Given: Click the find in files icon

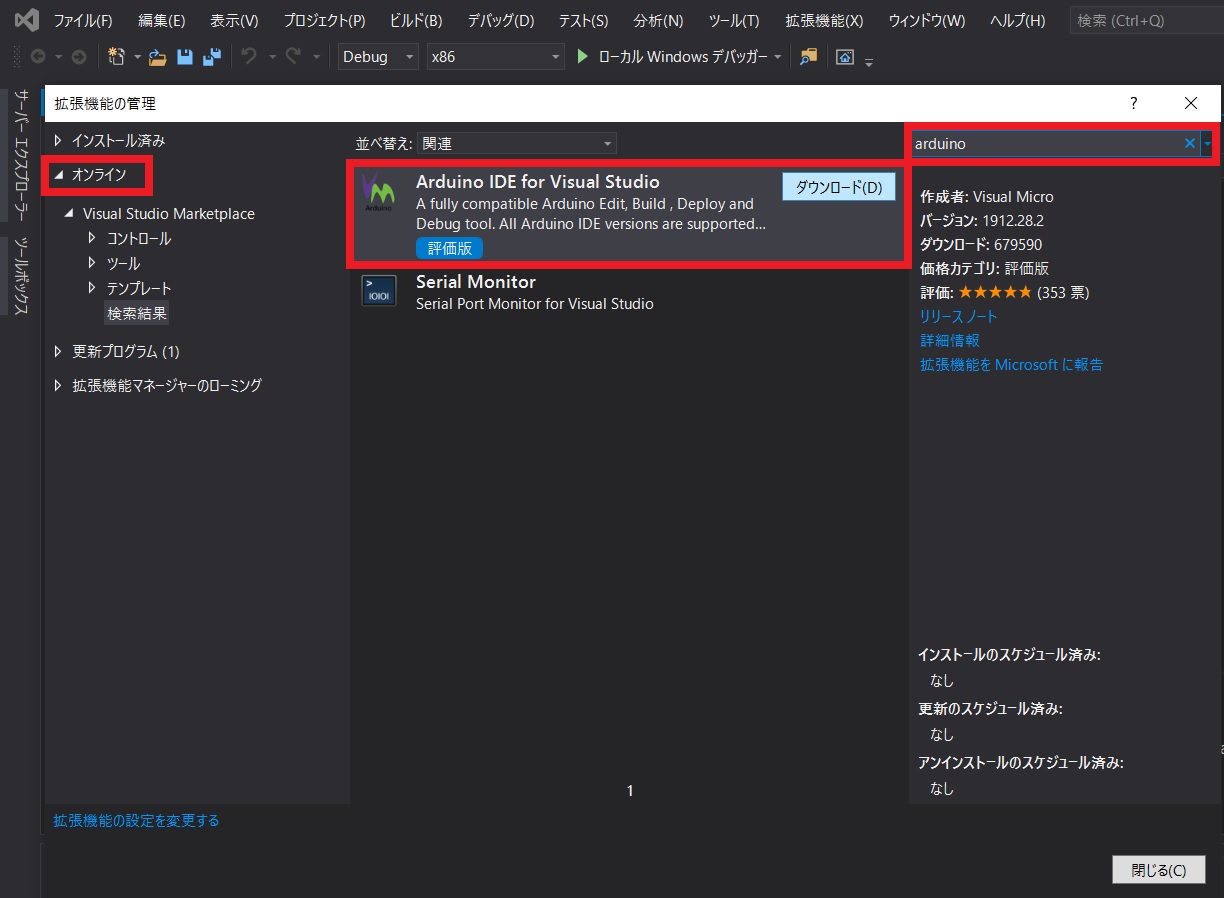Looking at the screenshot, I should 808,57.
